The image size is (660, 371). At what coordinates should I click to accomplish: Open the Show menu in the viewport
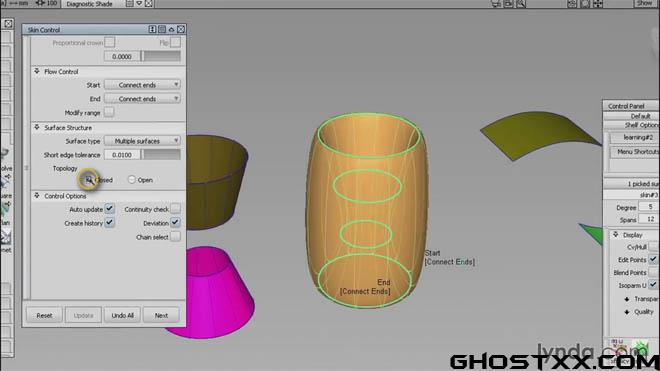[644, 3]
